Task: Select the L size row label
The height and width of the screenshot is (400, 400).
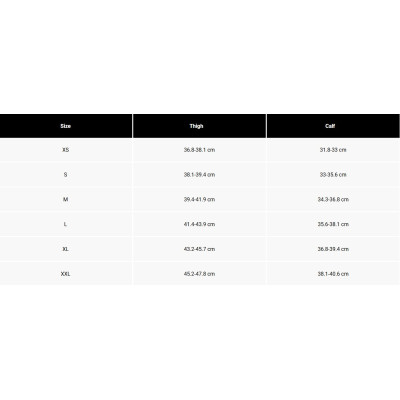Action: click(x=65, y=224)
